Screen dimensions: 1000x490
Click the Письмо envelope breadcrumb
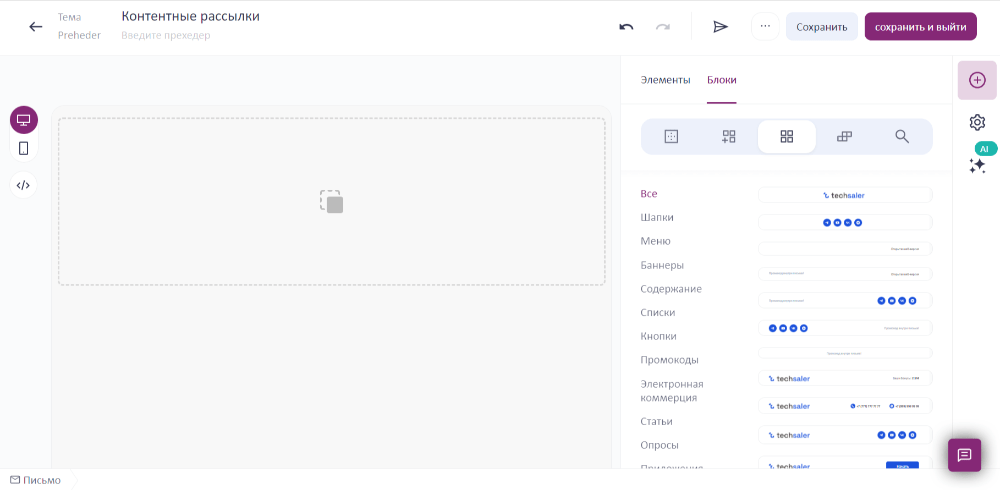coord(36,480)
